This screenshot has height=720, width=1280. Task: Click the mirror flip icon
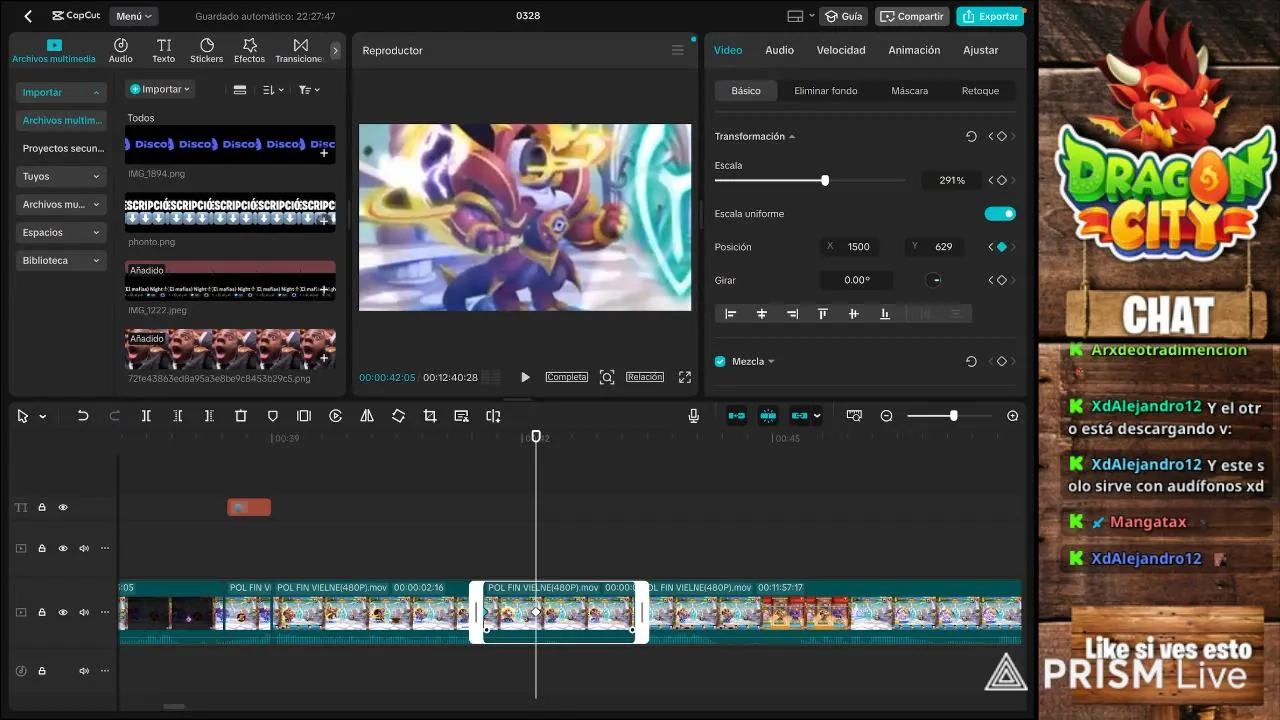[367, 416]
